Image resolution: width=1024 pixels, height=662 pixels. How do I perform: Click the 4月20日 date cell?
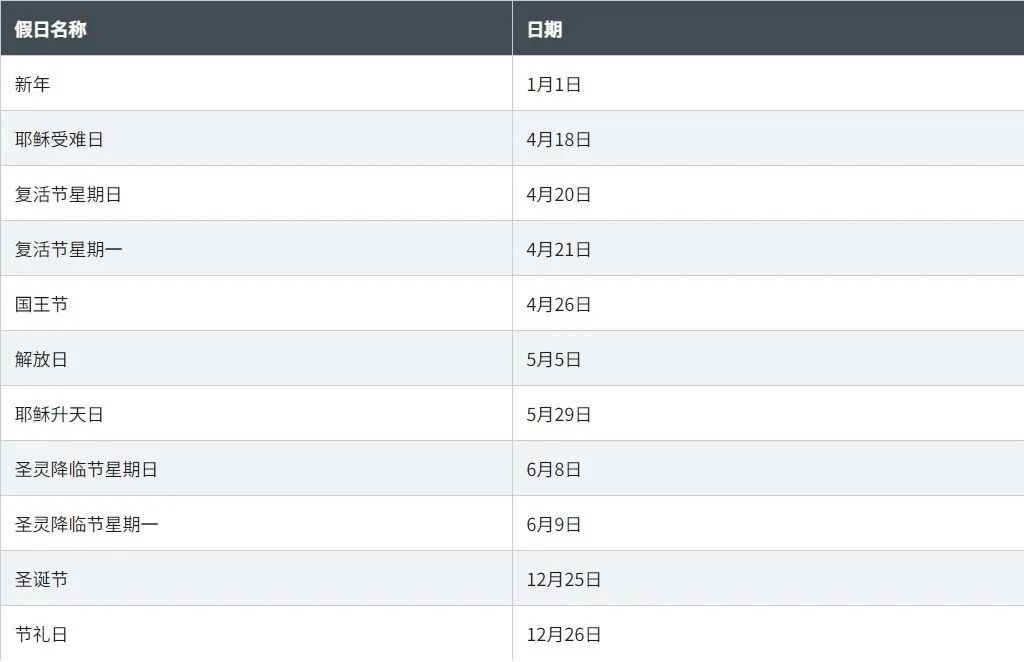[559, 194]
